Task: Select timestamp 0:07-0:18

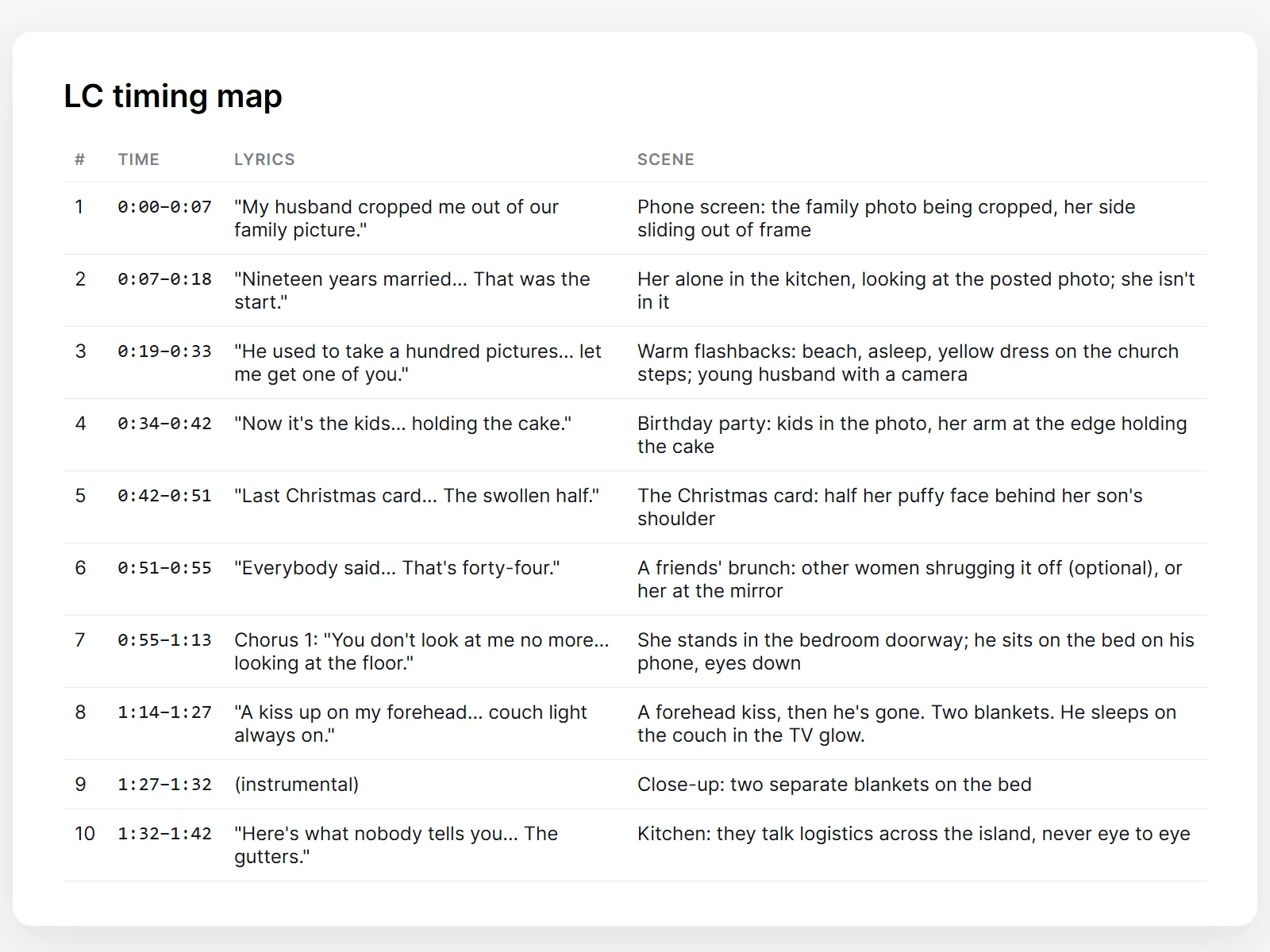Action: (x=165, y=279)
